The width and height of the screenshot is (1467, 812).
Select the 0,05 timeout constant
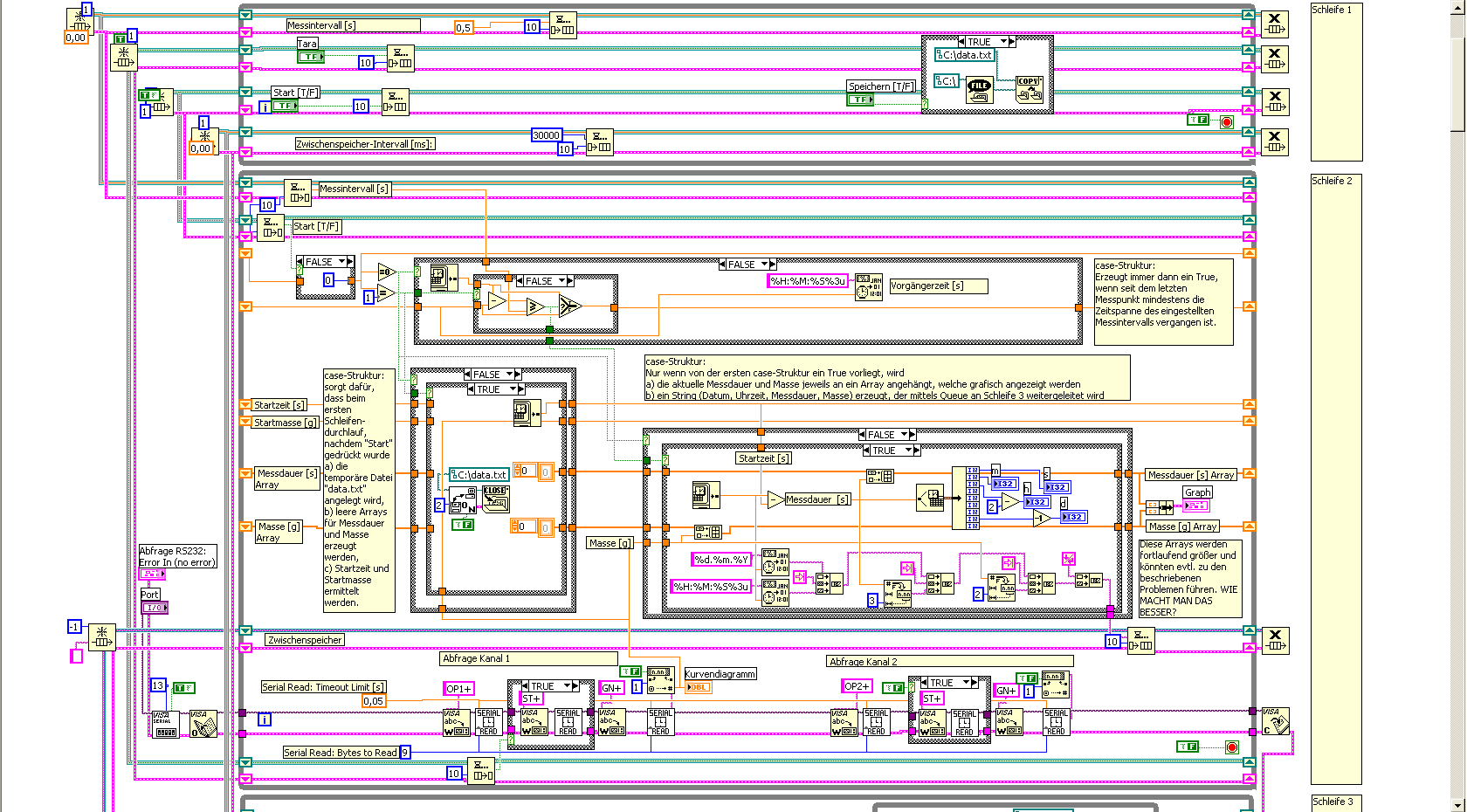click(x=373, y=701)
